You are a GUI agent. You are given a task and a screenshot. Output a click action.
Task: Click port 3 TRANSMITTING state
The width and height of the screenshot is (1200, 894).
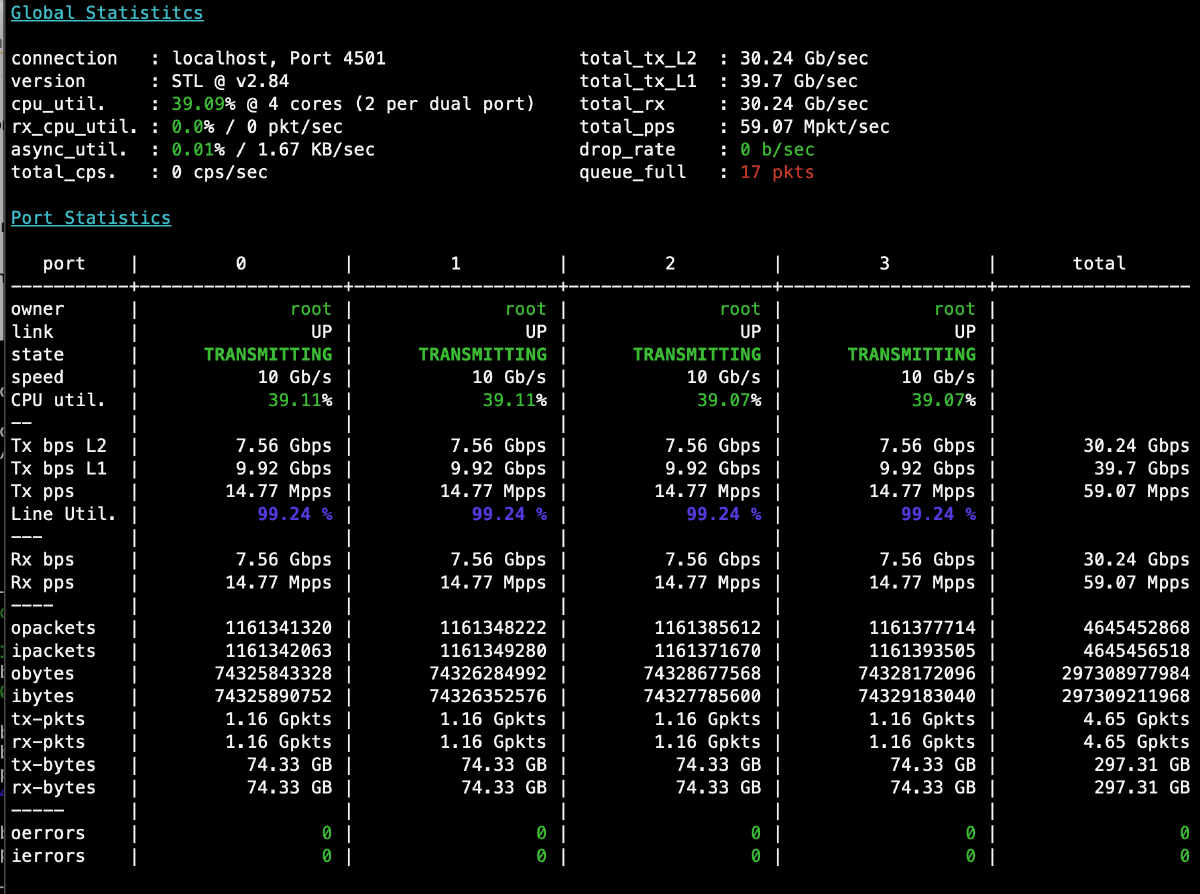(x=911, y=355)
